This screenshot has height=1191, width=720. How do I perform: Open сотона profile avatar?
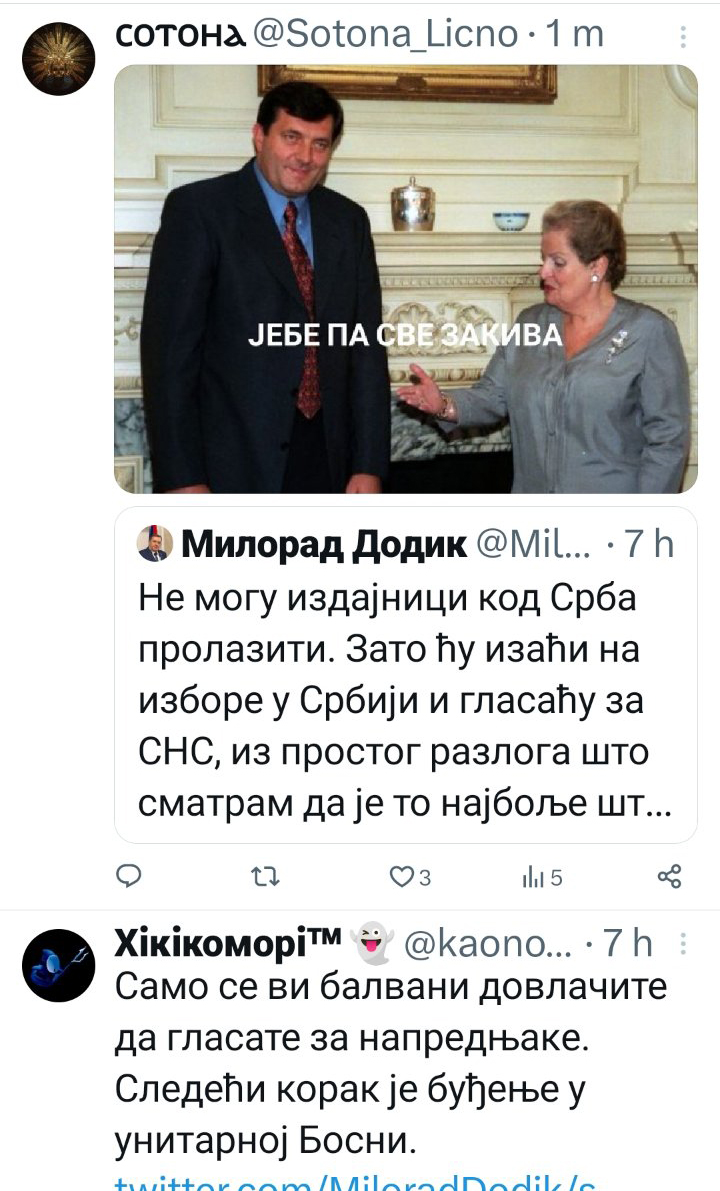tap(58, 58)
